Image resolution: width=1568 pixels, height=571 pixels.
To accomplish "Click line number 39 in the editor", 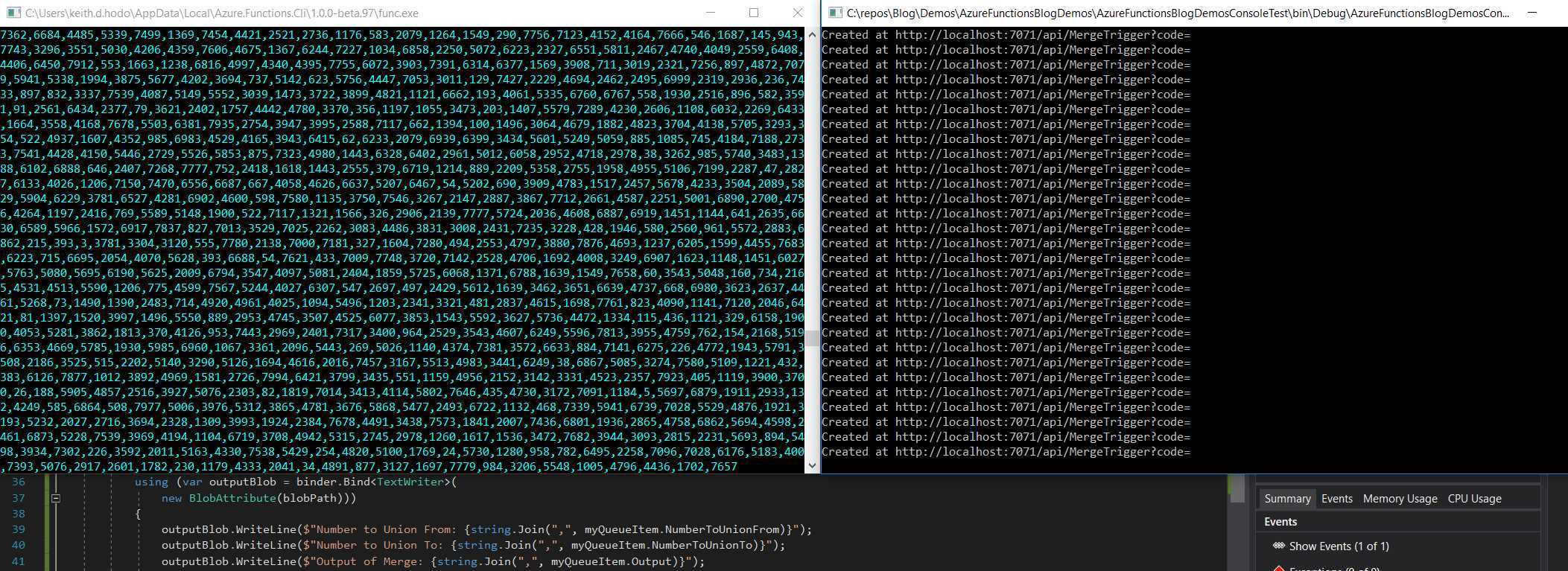I will click(x=18, y=529).
